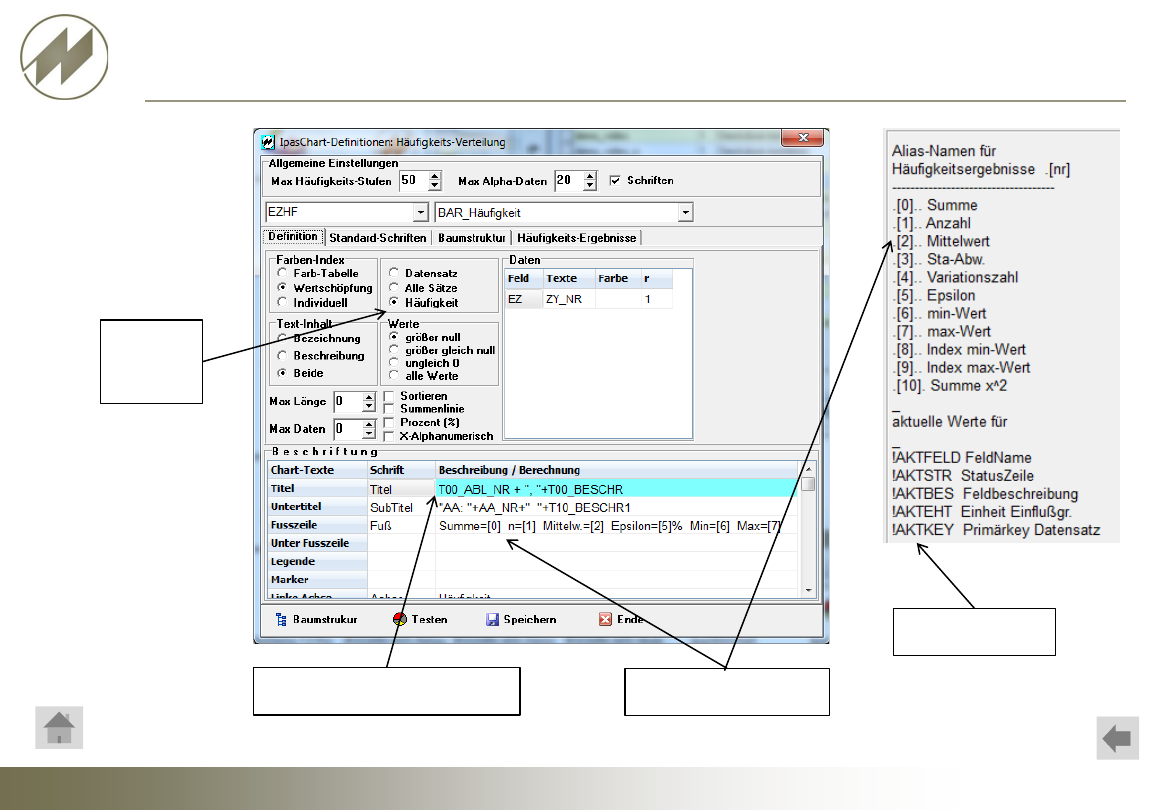
Task: Select the Farb-Tabelle radio button
Action: click(x=282, y=273)
